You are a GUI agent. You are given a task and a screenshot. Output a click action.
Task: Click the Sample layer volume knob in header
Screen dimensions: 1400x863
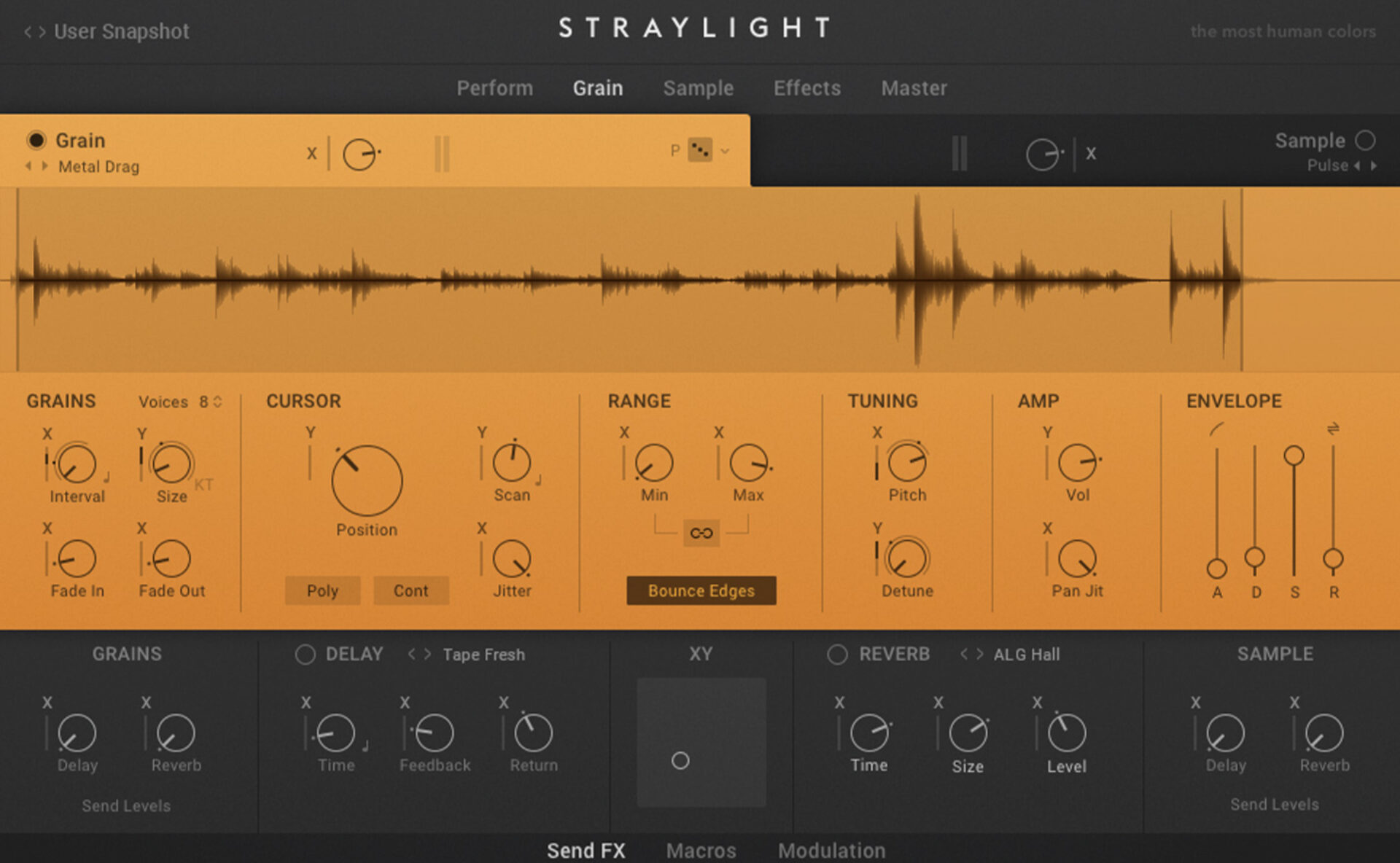coord(1044,153)
